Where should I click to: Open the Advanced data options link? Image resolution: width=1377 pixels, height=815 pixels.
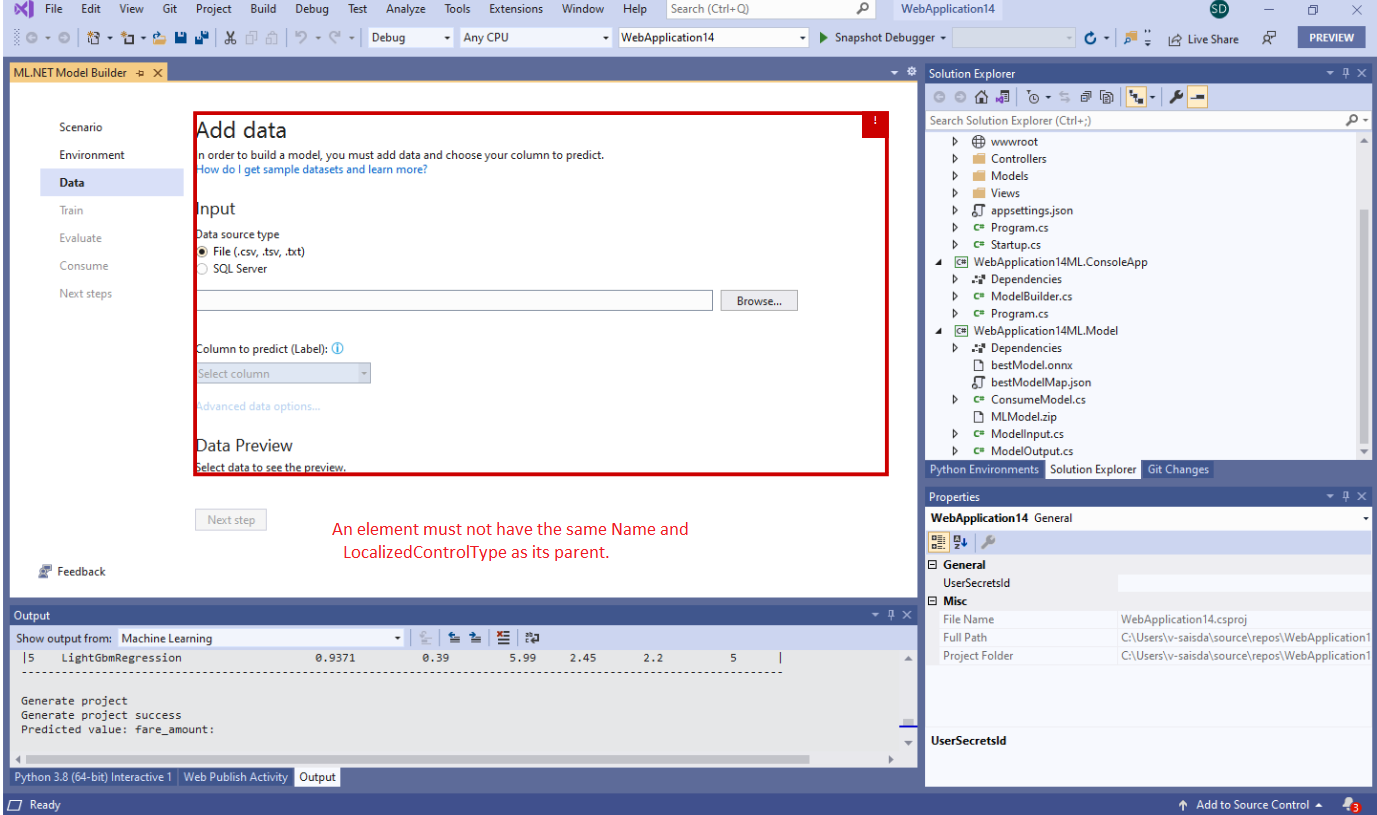point(258,406)
